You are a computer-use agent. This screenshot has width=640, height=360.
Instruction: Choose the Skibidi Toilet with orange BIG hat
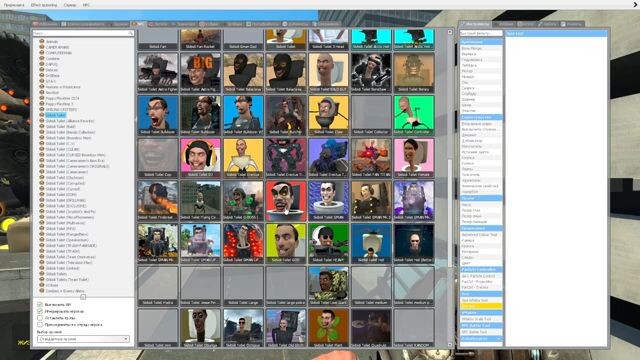200,73
